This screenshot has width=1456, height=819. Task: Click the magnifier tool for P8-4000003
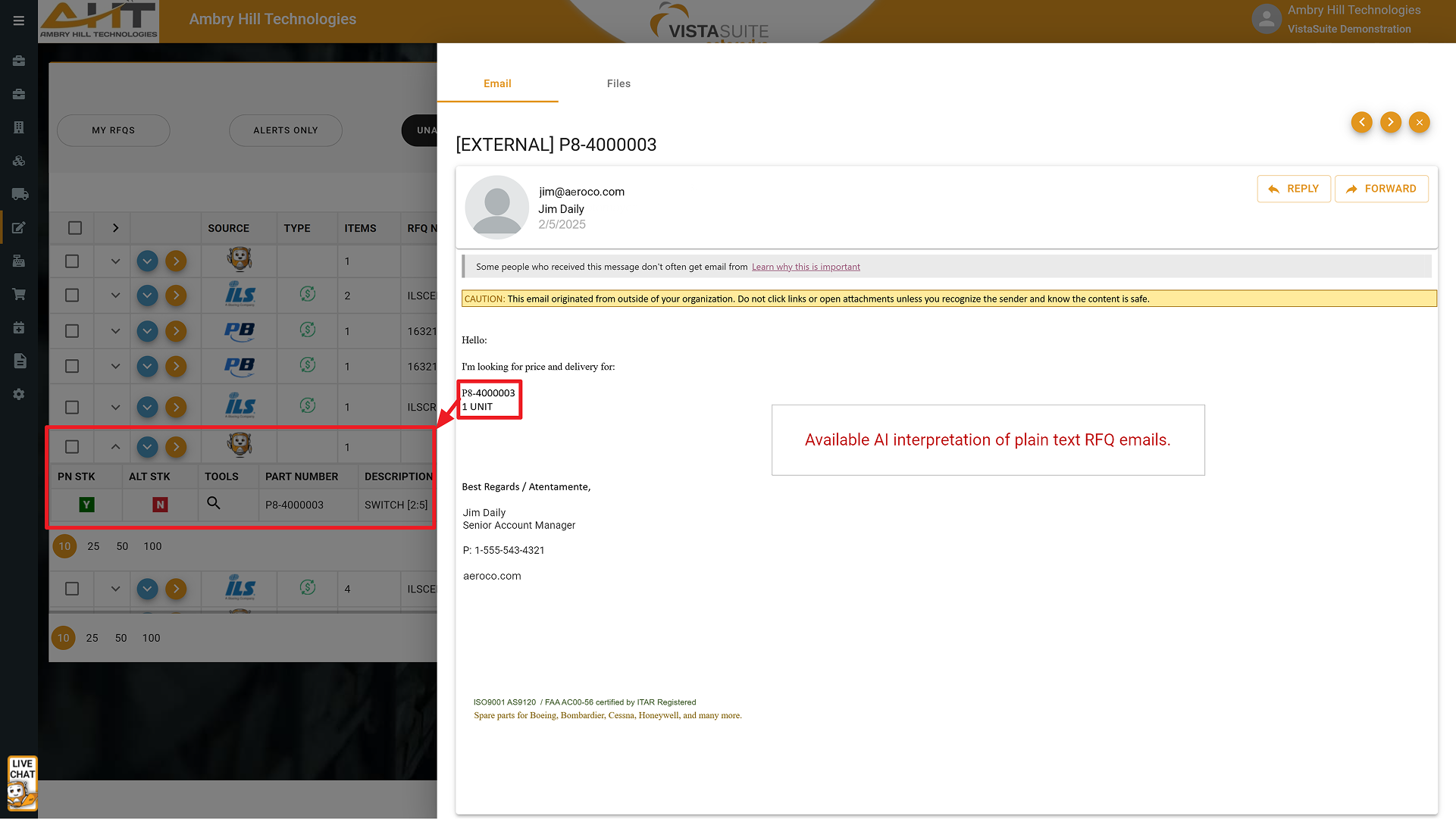coord(214,503)
